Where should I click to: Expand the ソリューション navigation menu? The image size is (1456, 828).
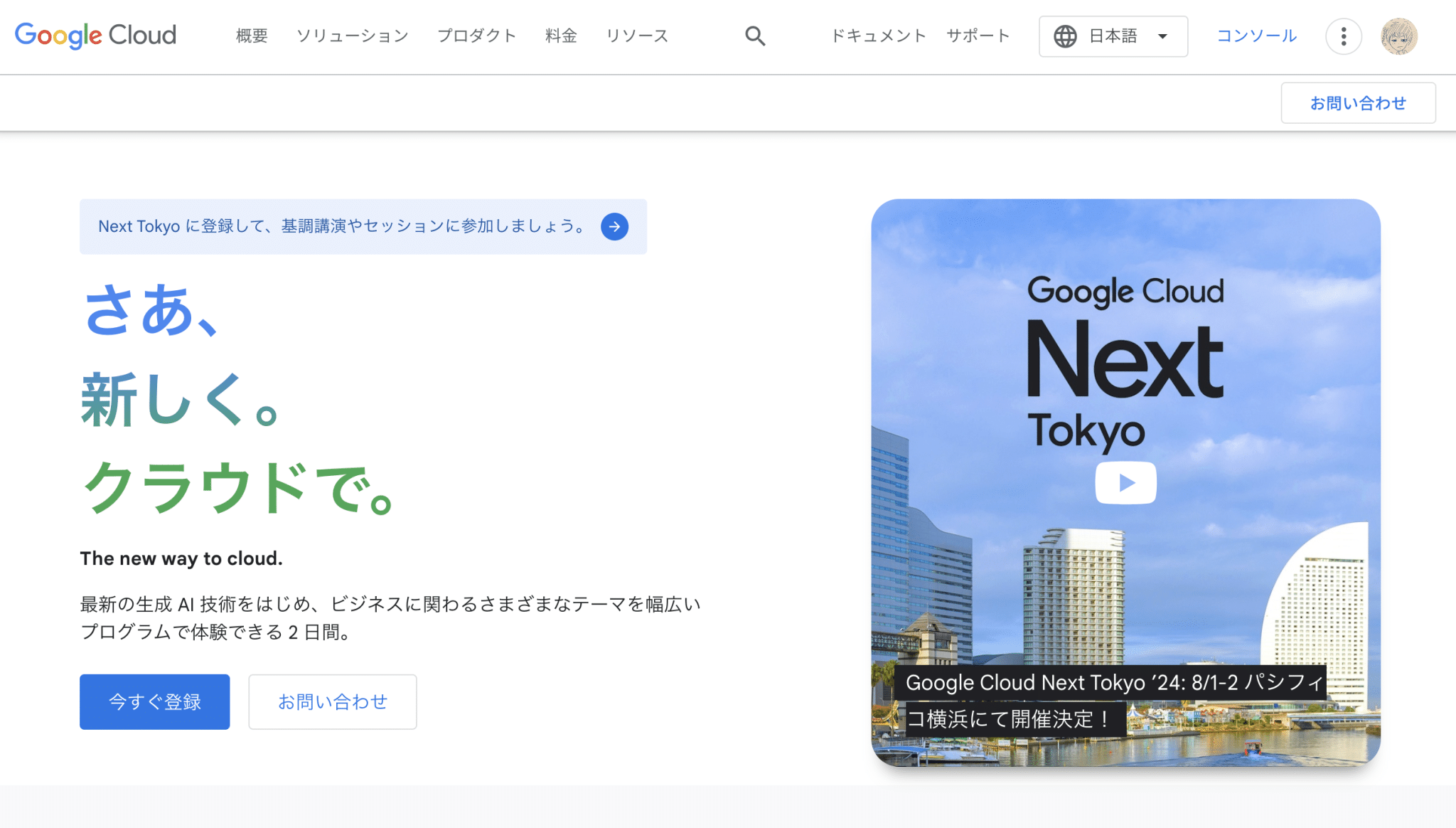pyautogui.click(x=352, y=36)
